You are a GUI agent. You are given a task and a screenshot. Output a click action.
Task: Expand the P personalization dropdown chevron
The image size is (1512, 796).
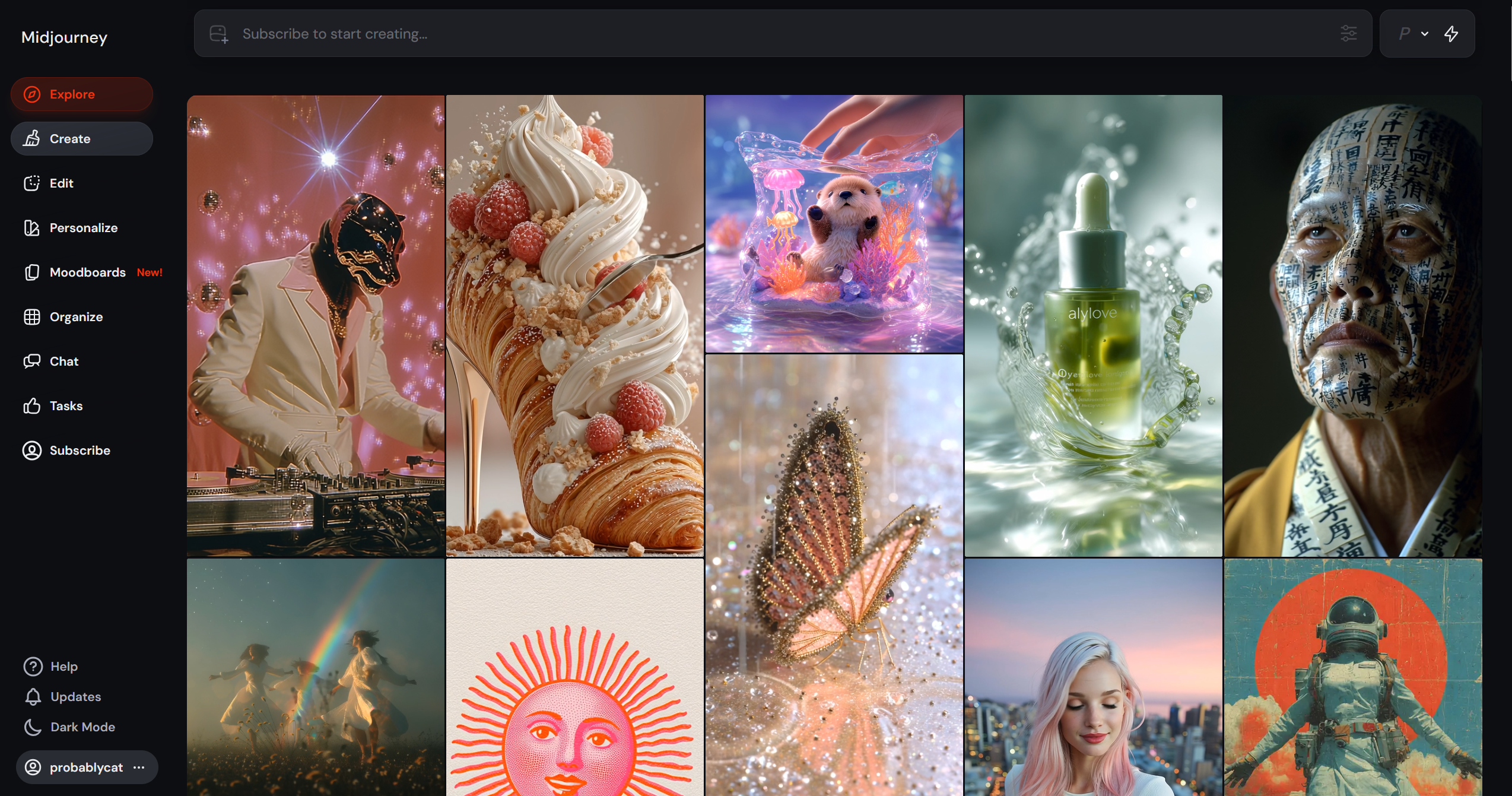point(1424,34)
